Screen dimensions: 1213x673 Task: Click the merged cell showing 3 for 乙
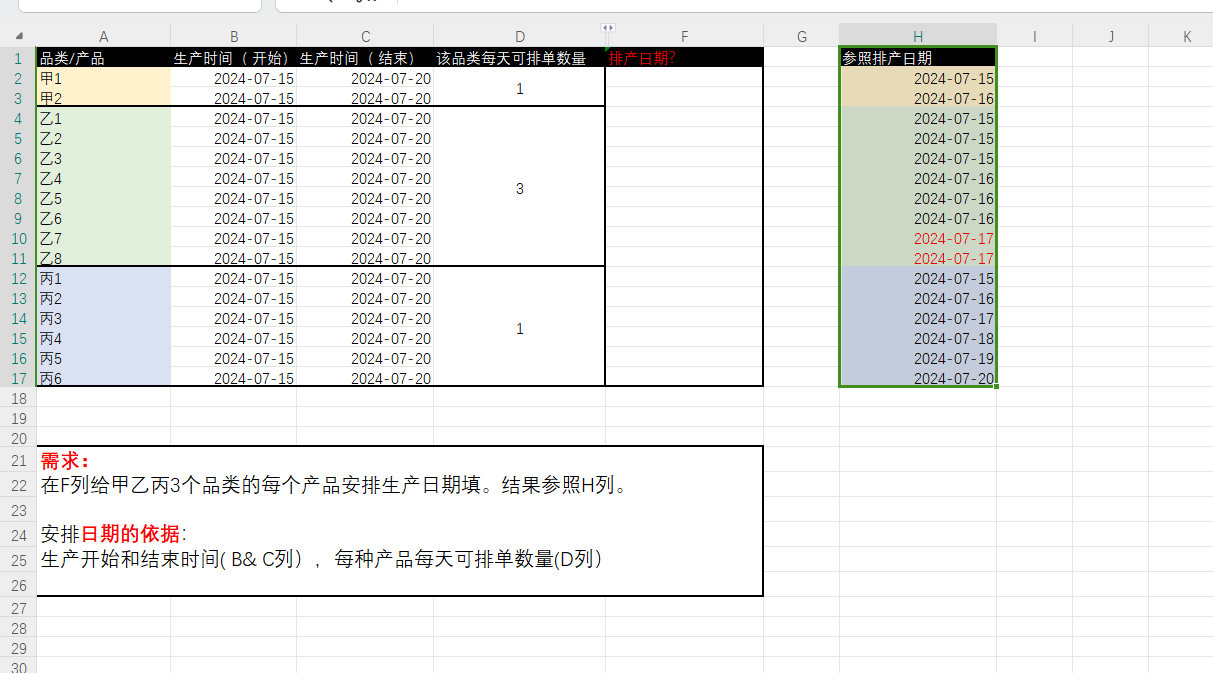[519, 187]
